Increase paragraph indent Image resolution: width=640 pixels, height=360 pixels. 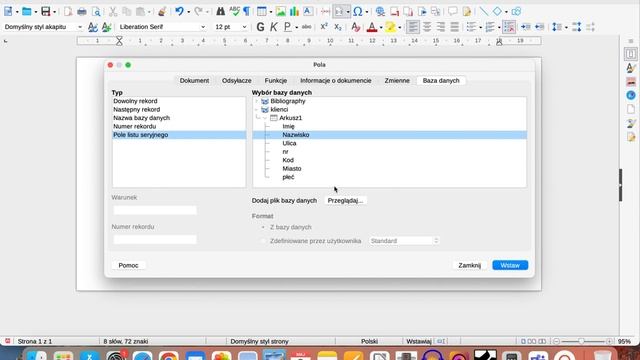[x=526, y=27]
